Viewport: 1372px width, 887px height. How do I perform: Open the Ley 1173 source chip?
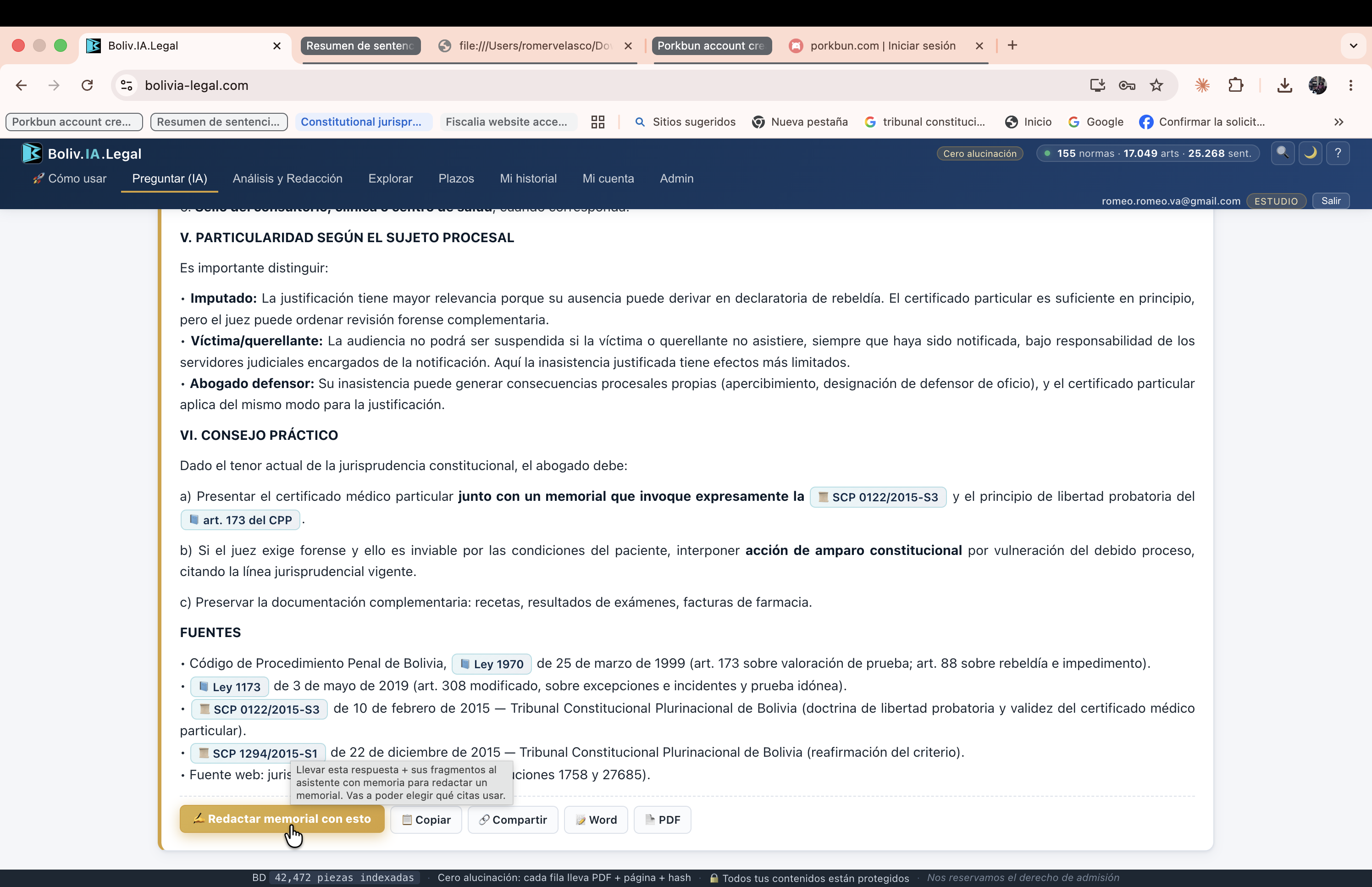230,687
